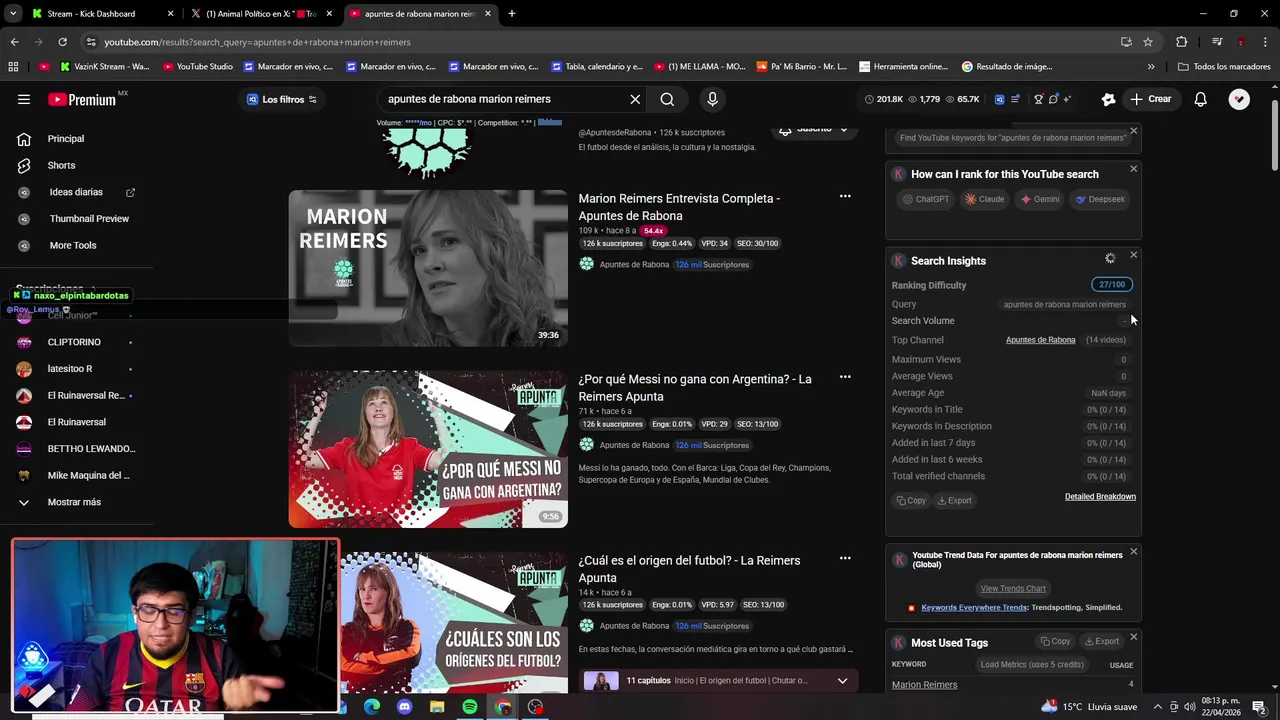Open Search Insights settings gear
The width and height of the screenshot is (1280, 720).
1110,259
